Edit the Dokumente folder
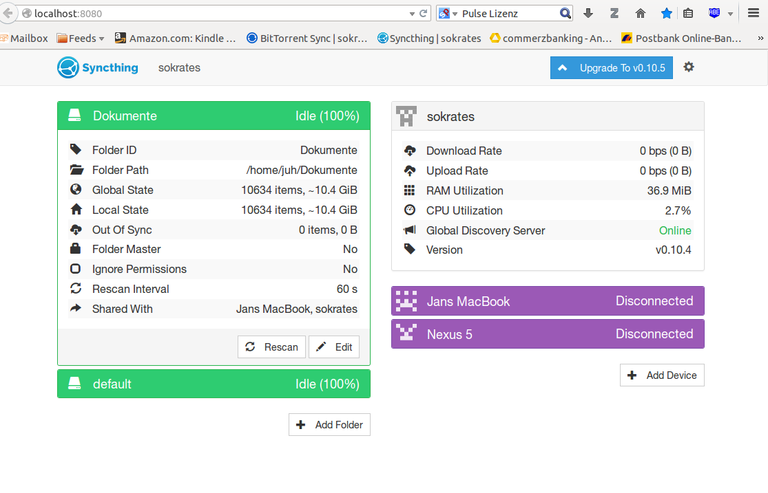 (334, 347)
